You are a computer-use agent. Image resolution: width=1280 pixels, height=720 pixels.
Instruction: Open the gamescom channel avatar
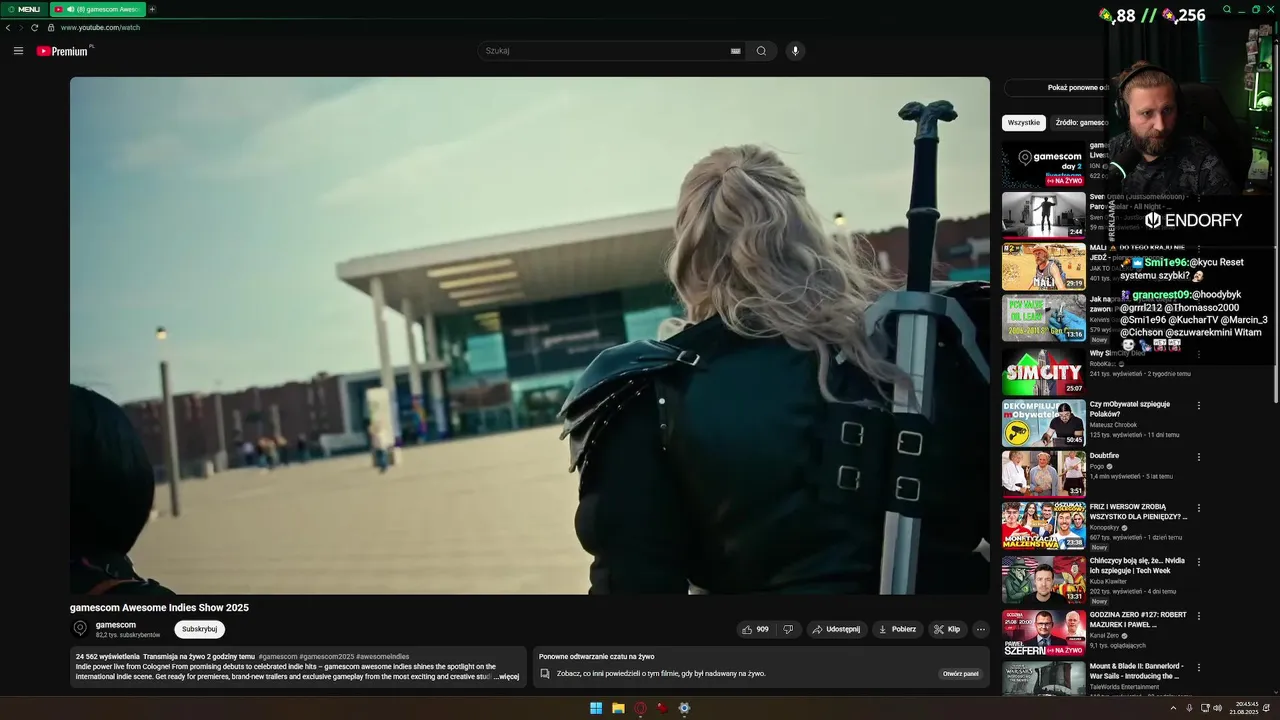(80, 629)
